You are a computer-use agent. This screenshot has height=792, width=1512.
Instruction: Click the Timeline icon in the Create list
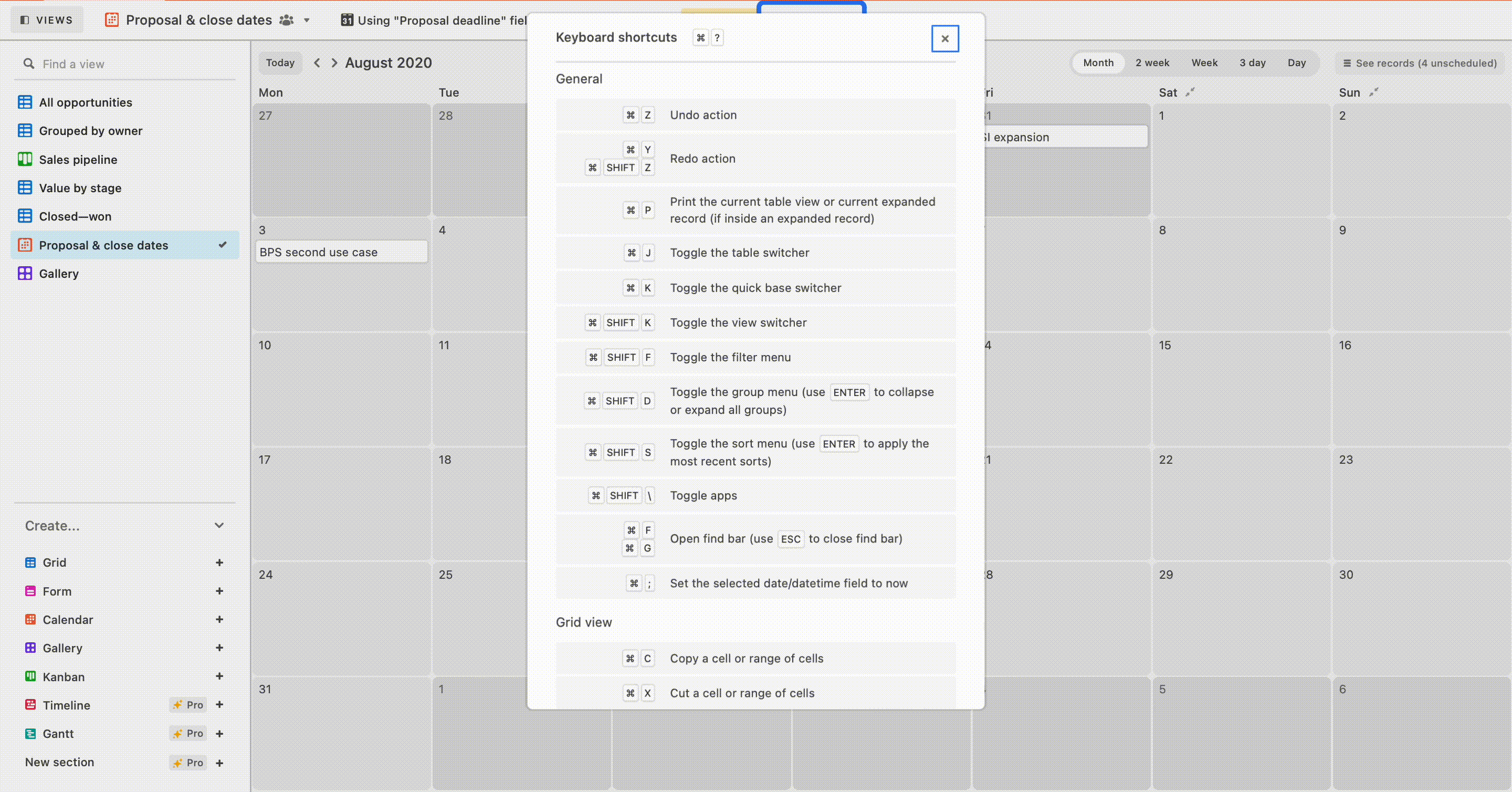tap(30, 704)
